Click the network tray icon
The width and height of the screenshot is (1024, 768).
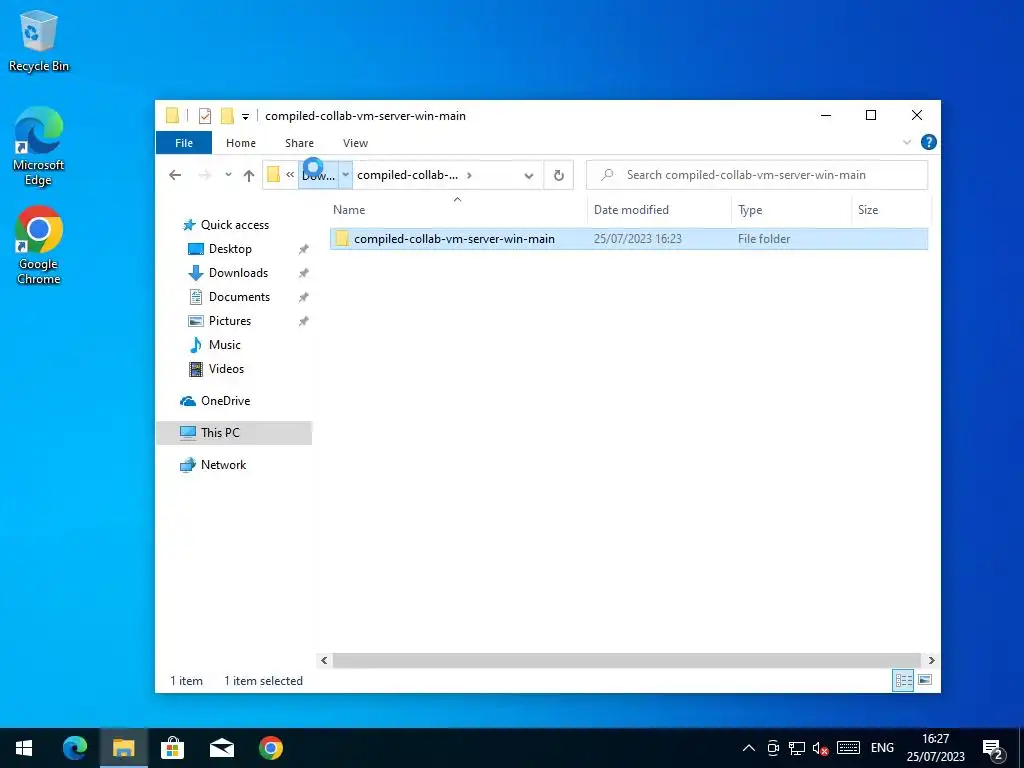(797, 748)
